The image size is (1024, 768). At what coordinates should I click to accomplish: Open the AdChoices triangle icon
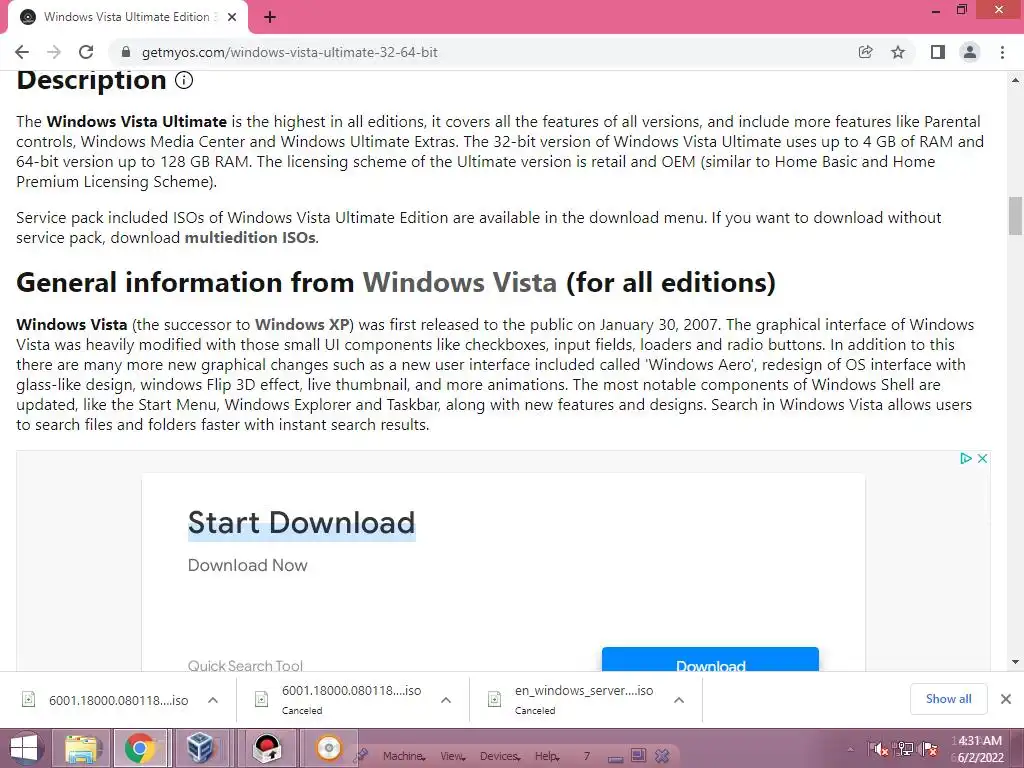point(966,458)
